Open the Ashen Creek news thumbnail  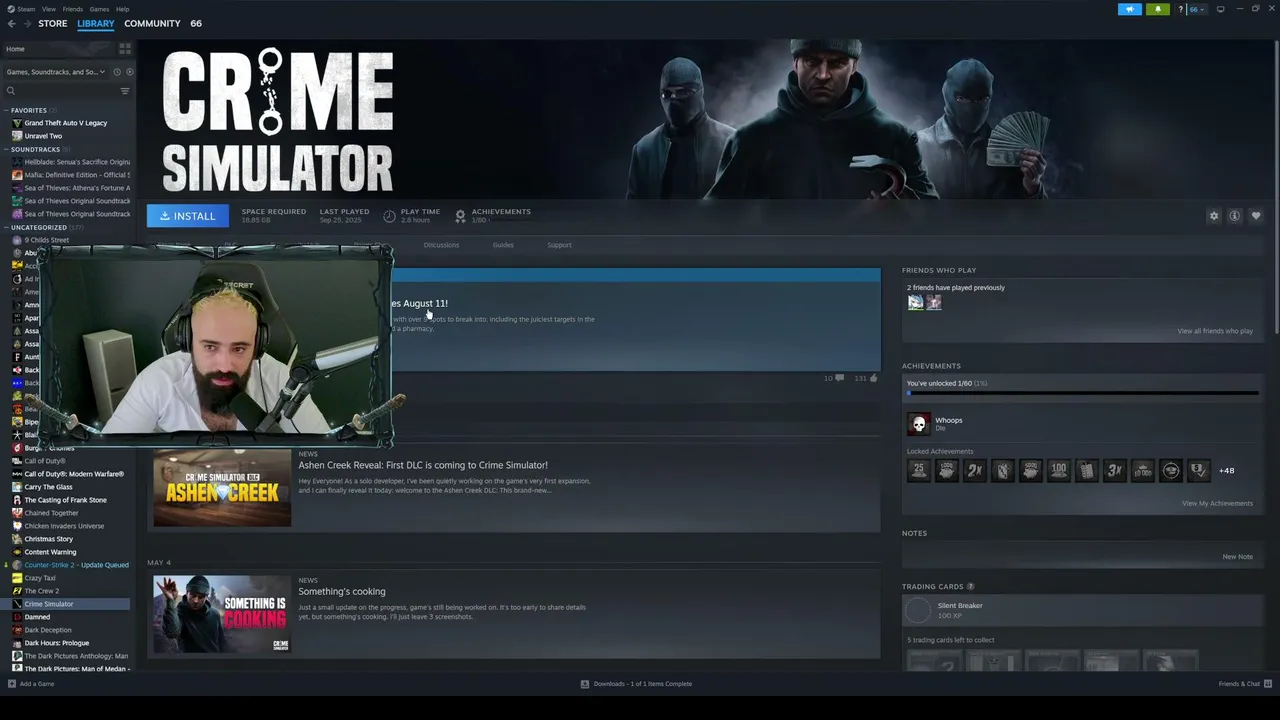pos(222,488)
